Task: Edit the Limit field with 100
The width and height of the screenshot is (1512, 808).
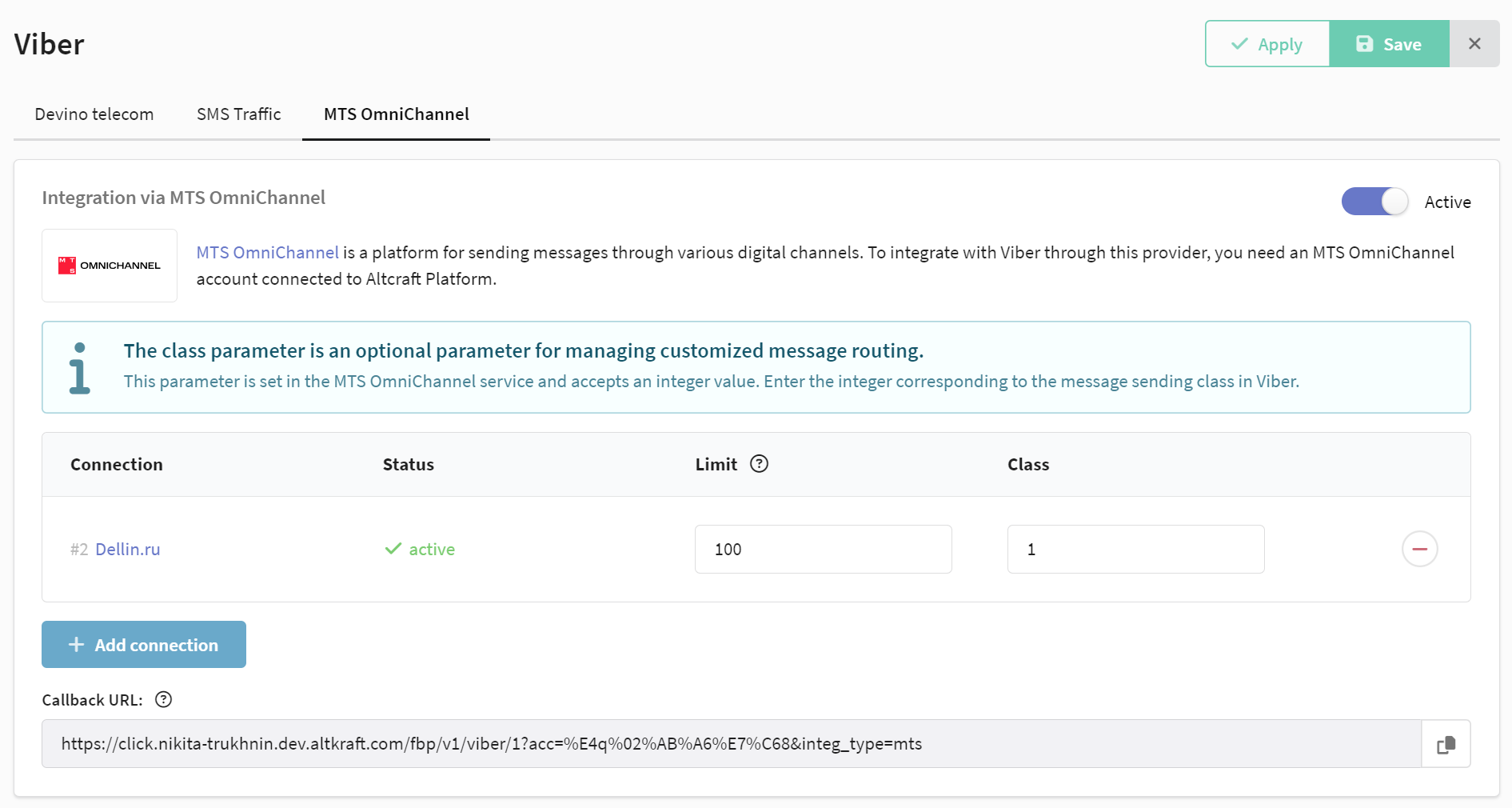Action: tap(823, 550)
